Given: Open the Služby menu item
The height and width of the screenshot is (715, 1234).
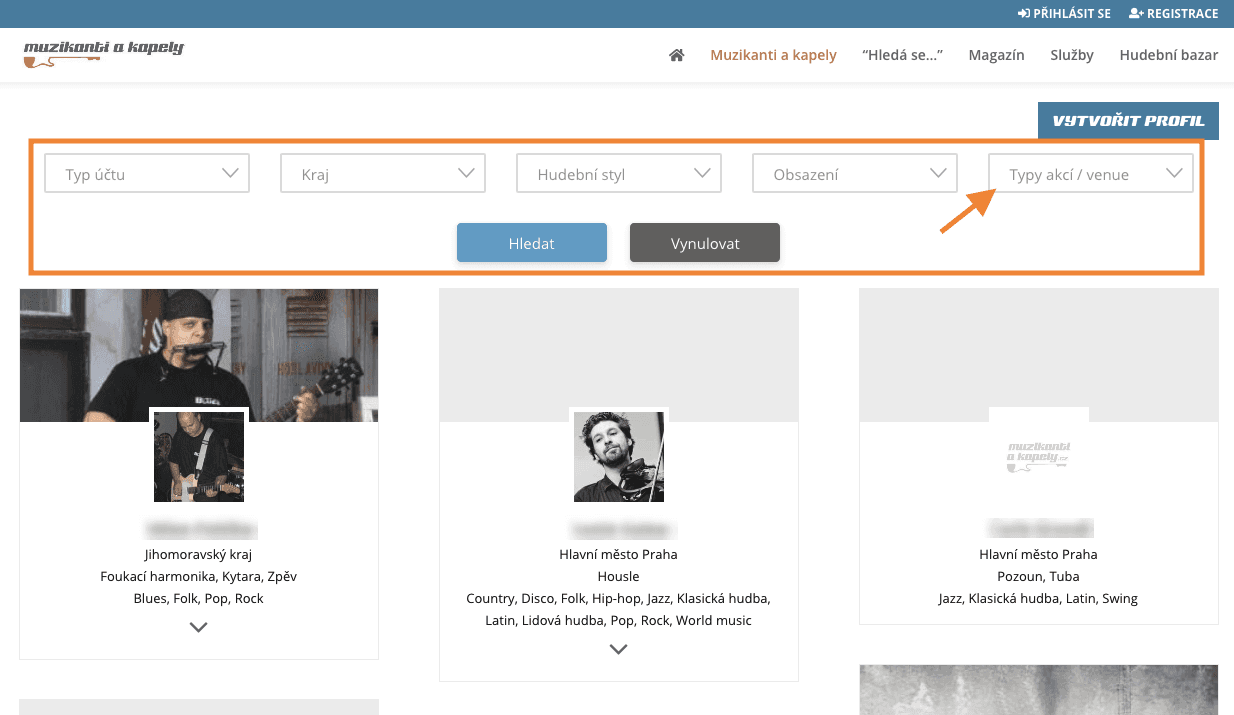Looking at the screenshot, I should pyautogui.click(x=1072, y=55).
